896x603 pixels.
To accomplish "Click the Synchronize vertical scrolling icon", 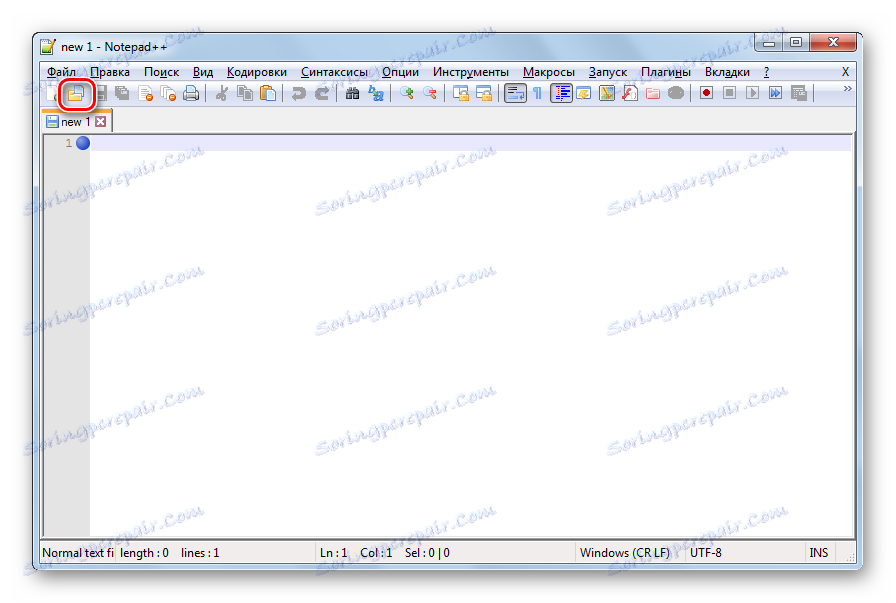I will [461, 93].
